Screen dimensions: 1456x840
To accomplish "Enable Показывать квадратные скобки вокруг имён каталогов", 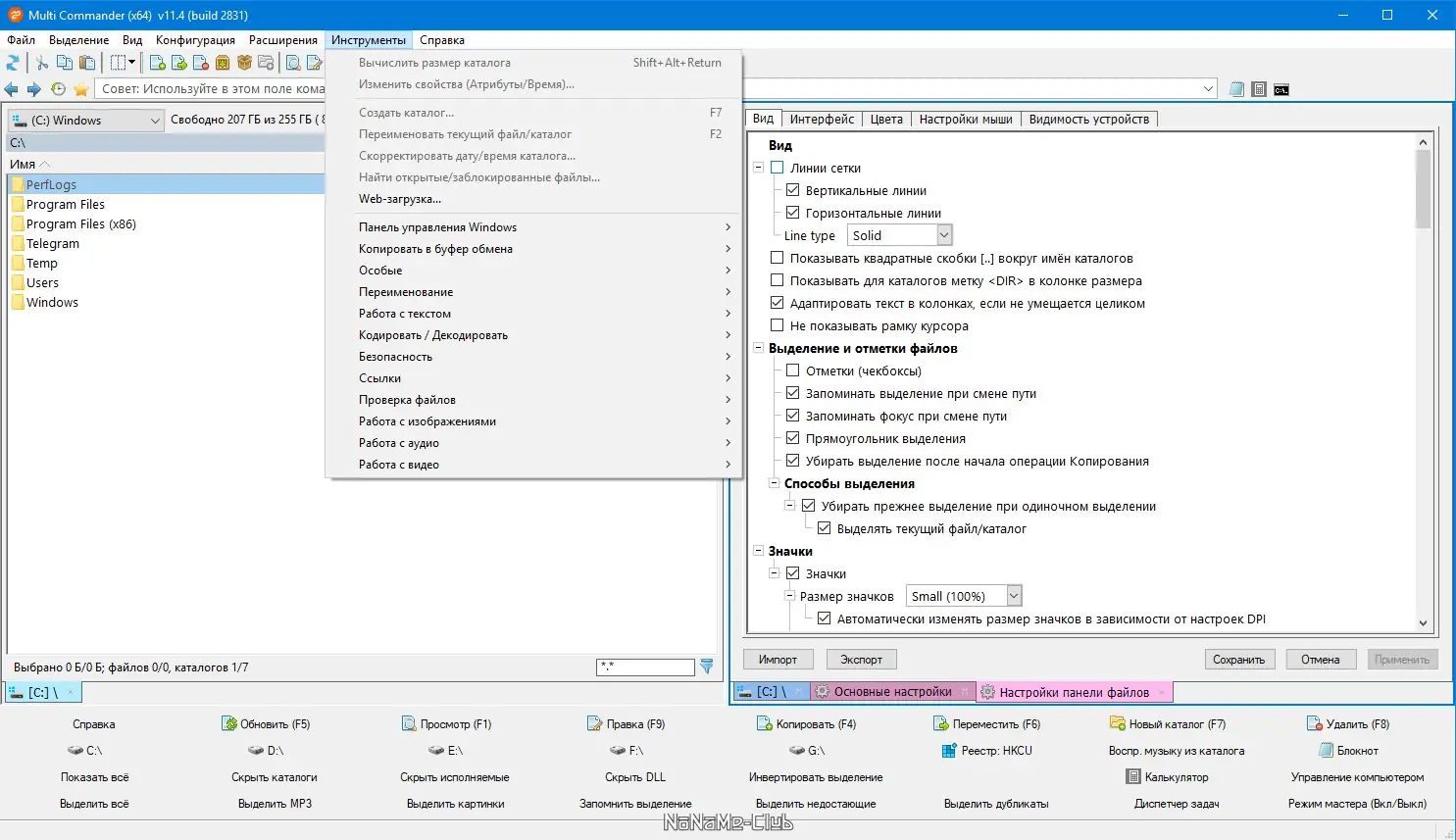I will [x=778, y=258].
